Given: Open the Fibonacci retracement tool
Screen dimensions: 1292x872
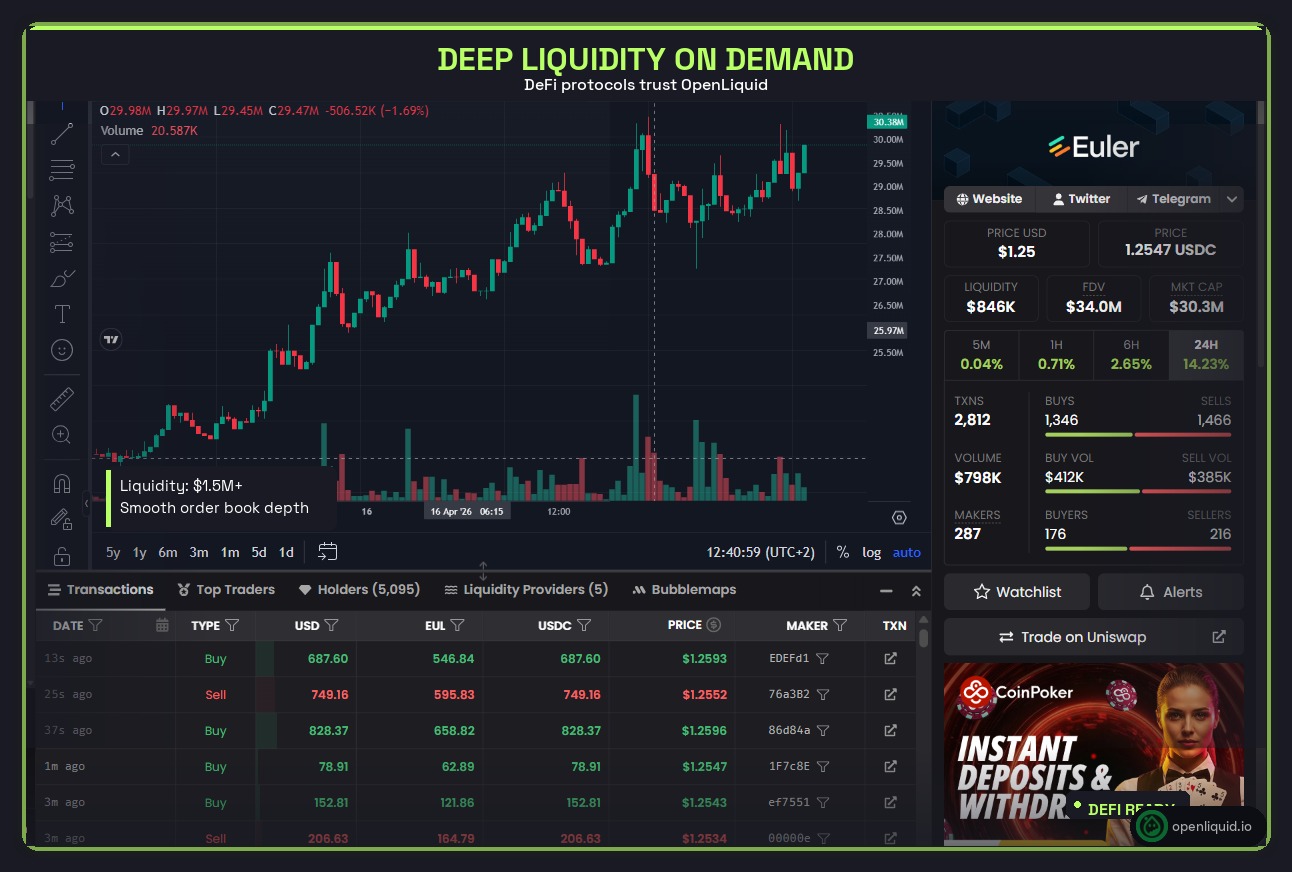Looking at the screenshot, I should 61,170.
